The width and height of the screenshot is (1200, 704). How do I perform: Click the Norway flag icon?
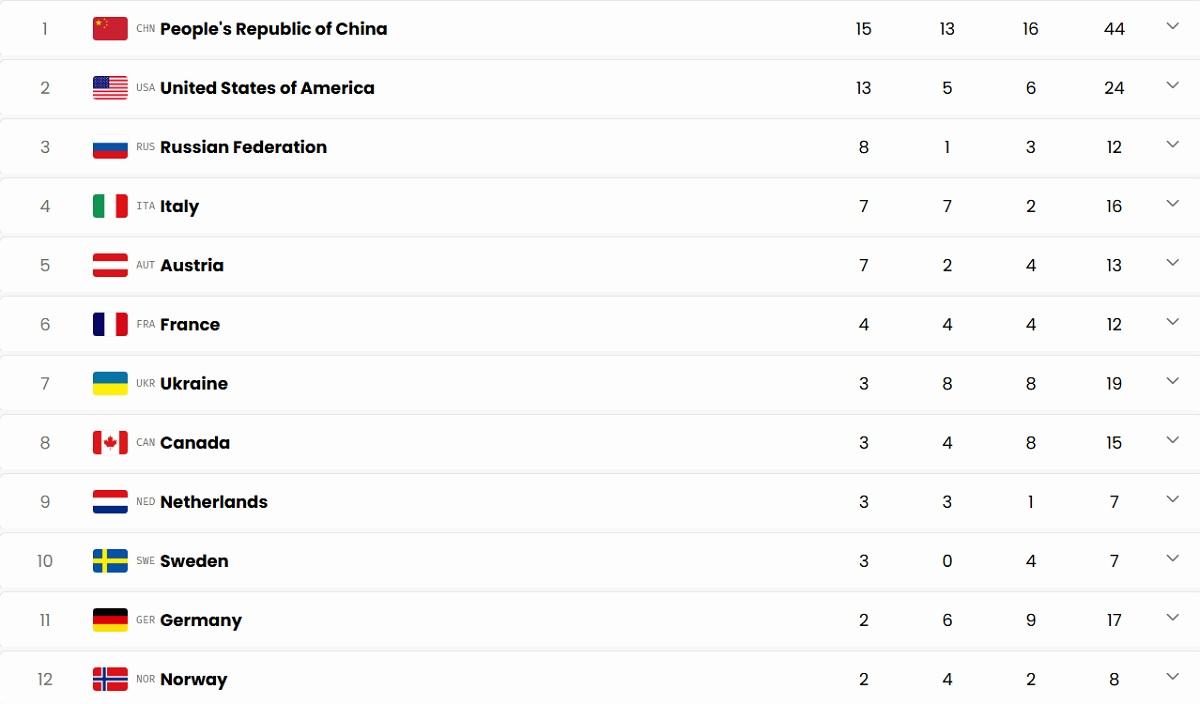(x=110, y=679)
